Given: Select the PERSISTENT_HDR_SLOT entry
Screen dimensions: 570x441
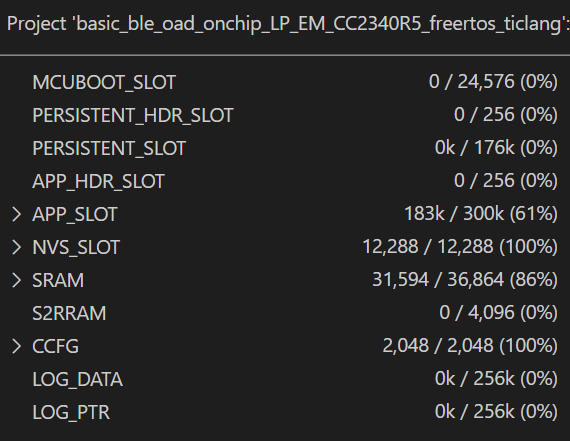Looking at the screenshot, I should point(285,115).
